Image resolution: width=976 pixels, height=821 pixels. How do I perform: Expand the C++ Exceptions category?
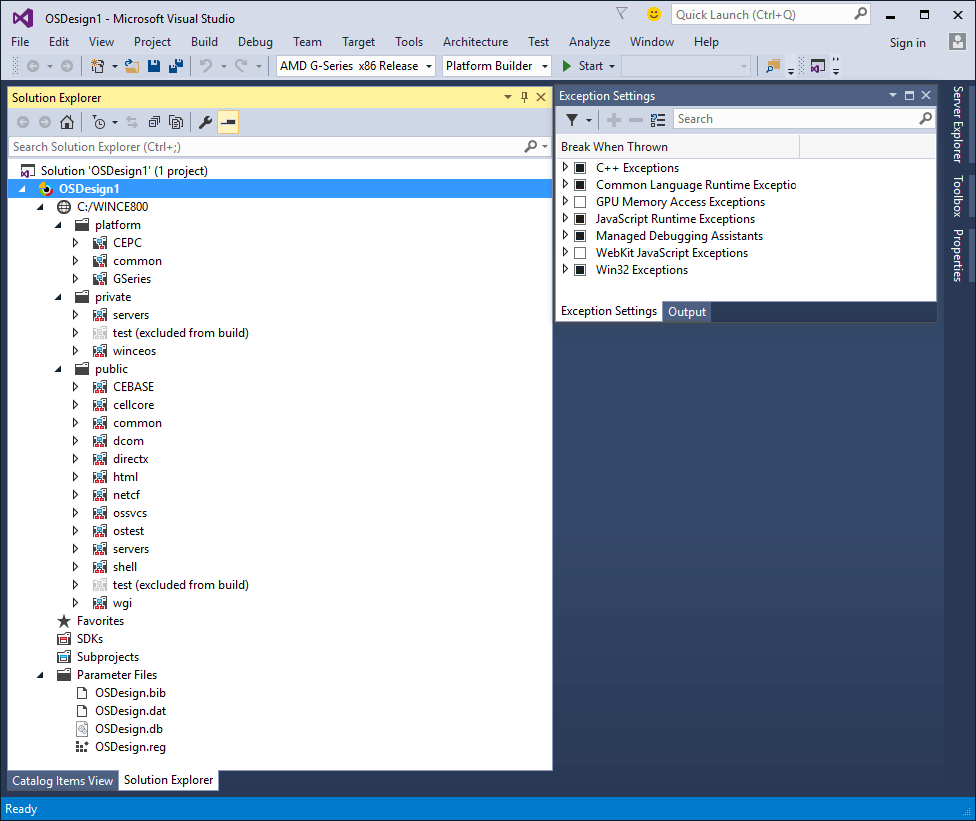tap(565, 167)
